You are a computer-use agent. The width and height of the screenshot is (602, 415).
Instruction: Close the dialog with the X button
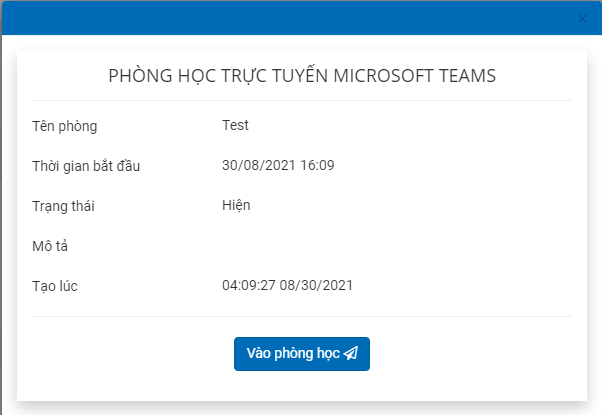583,18
